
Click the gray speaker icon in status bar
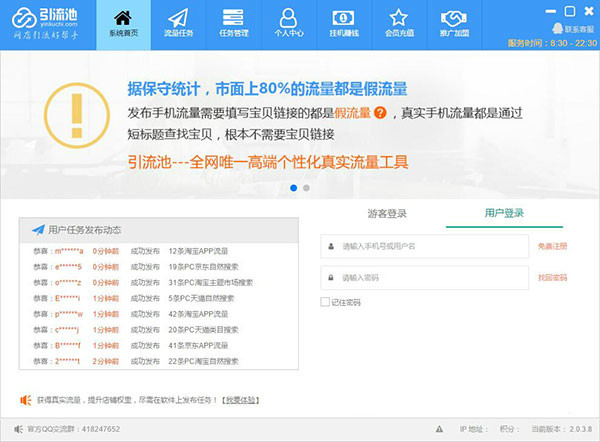pos(18,429)
